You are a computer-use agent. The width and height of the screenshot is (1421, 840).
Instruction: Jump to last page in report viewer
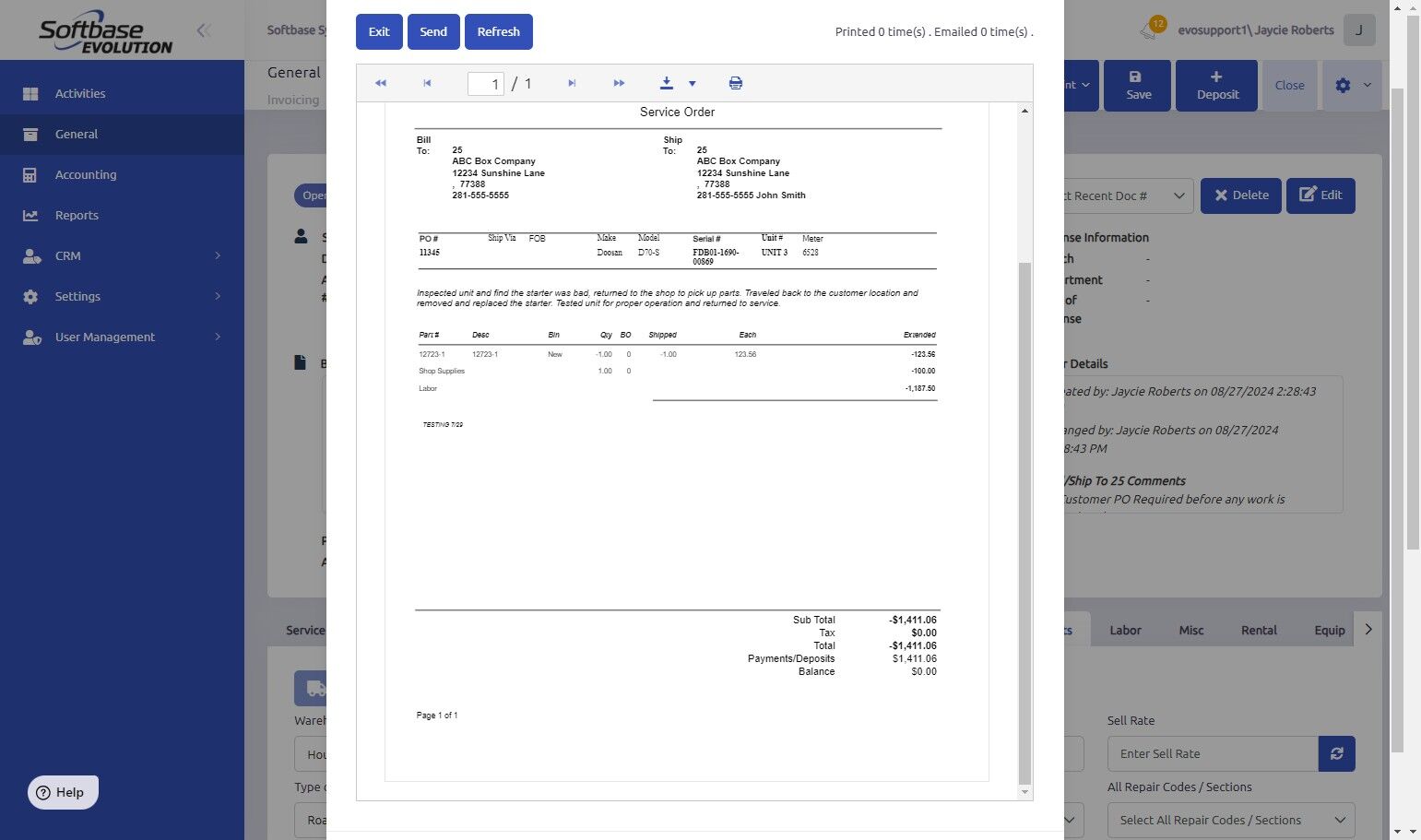coord(619,83)
